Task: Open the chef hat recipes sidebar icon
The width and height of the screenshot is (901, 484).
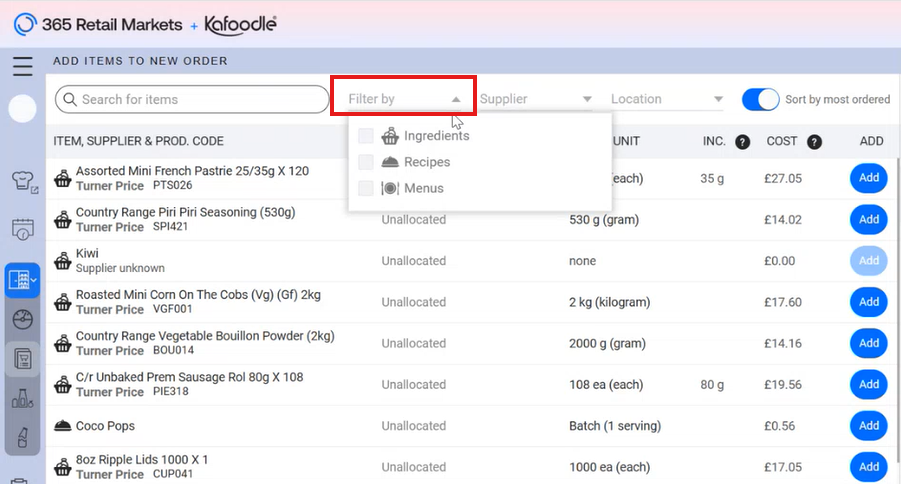Action: [24, 182]
